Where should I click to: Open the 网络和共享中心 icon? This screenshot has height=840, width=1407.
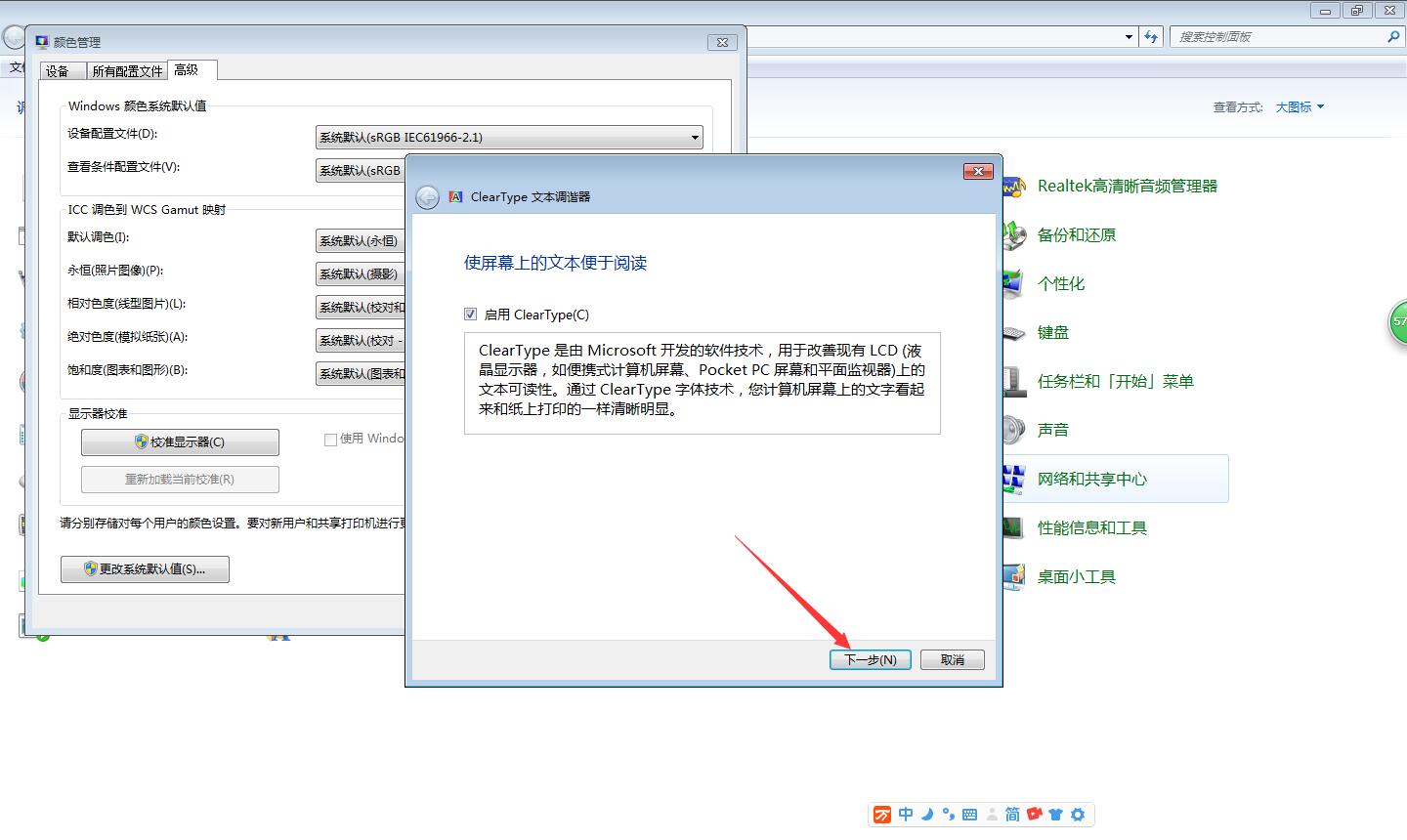(x=1013, y=479)
